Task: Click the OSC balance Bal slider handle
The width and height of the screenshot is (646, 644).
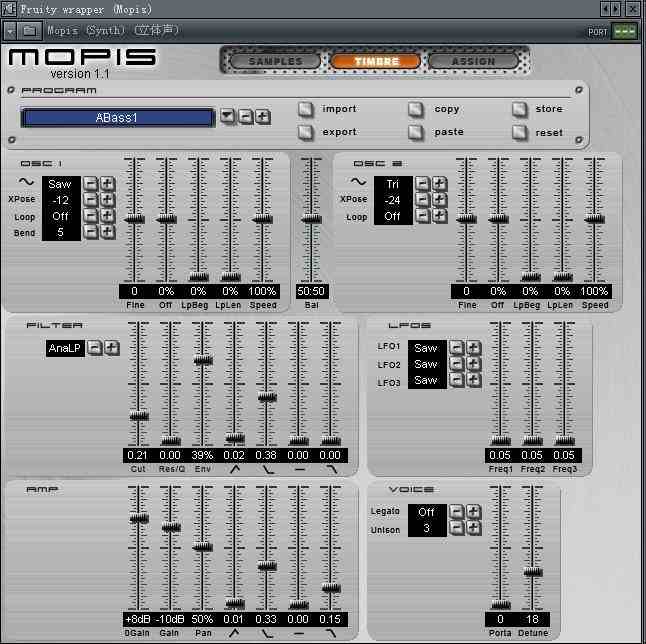Action: 311,220
